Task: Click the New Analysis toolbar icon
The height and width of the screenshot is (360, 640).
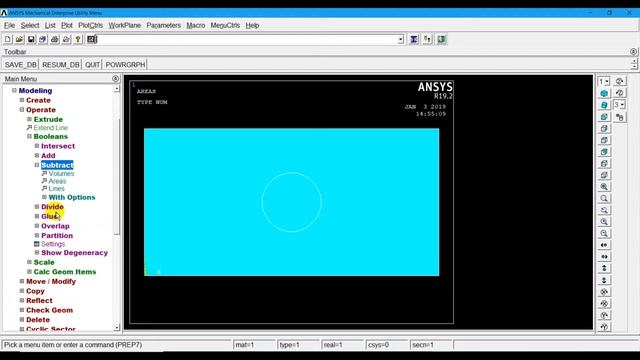Action: tap(8, 39)
